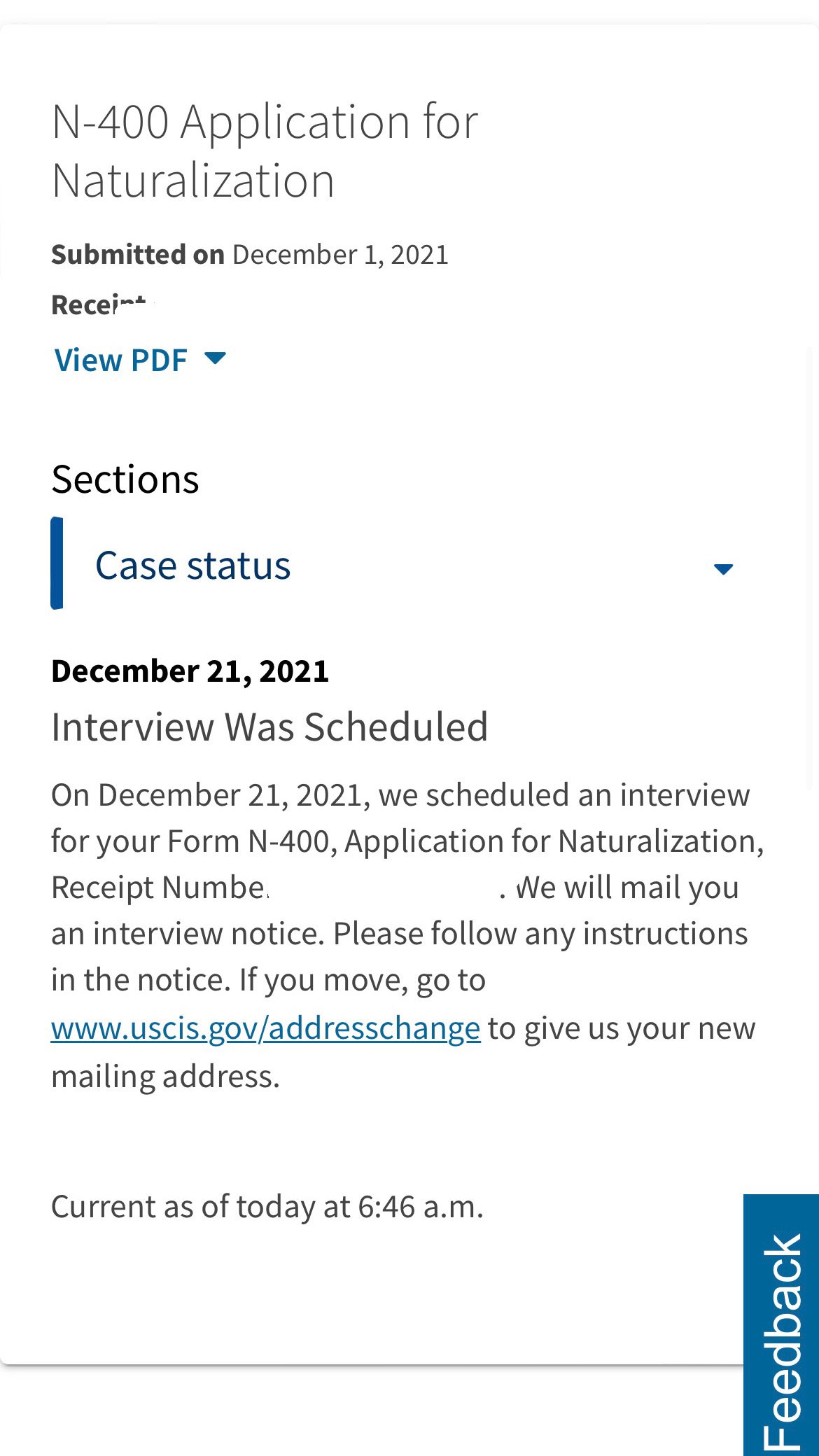Click the 'mailing address.' text
This screenshot has width=819, height=1456.
(165, 1077)
